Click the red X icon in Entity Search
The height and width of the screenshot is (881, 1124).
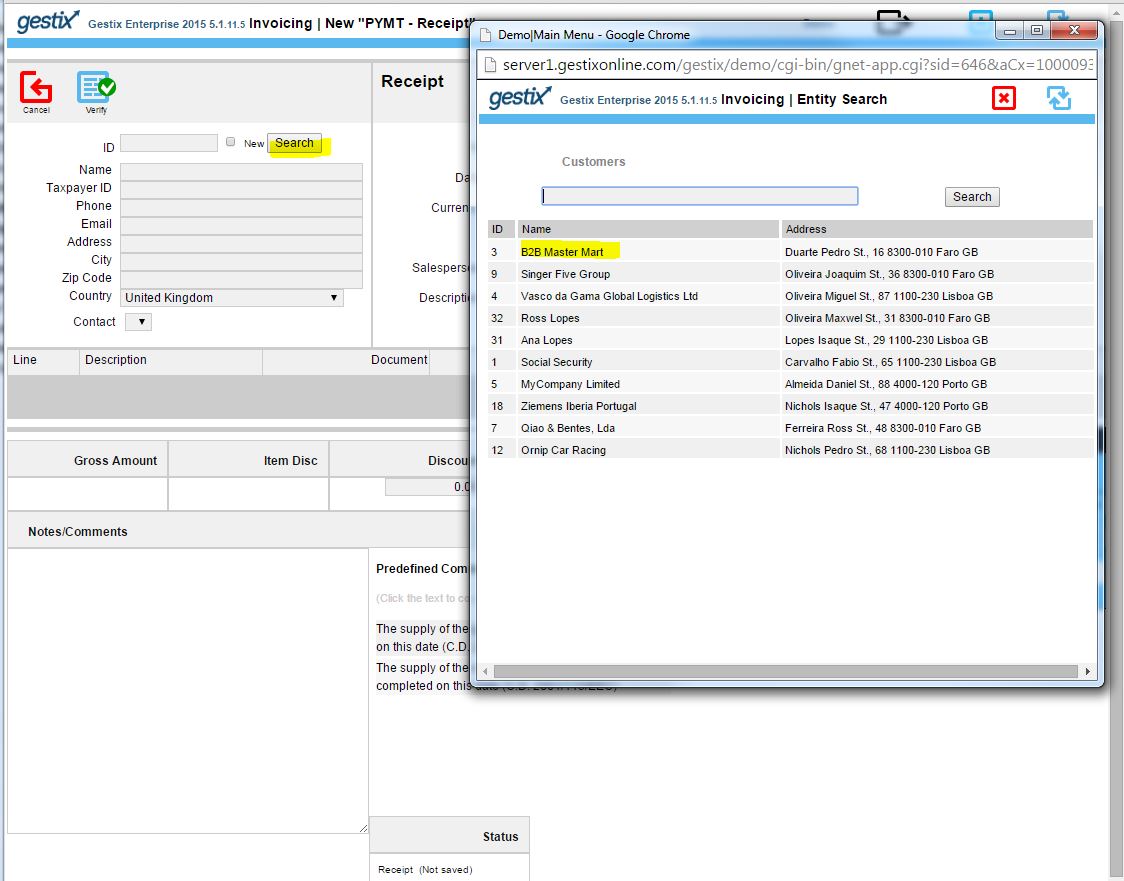(x=1004, y=98)
